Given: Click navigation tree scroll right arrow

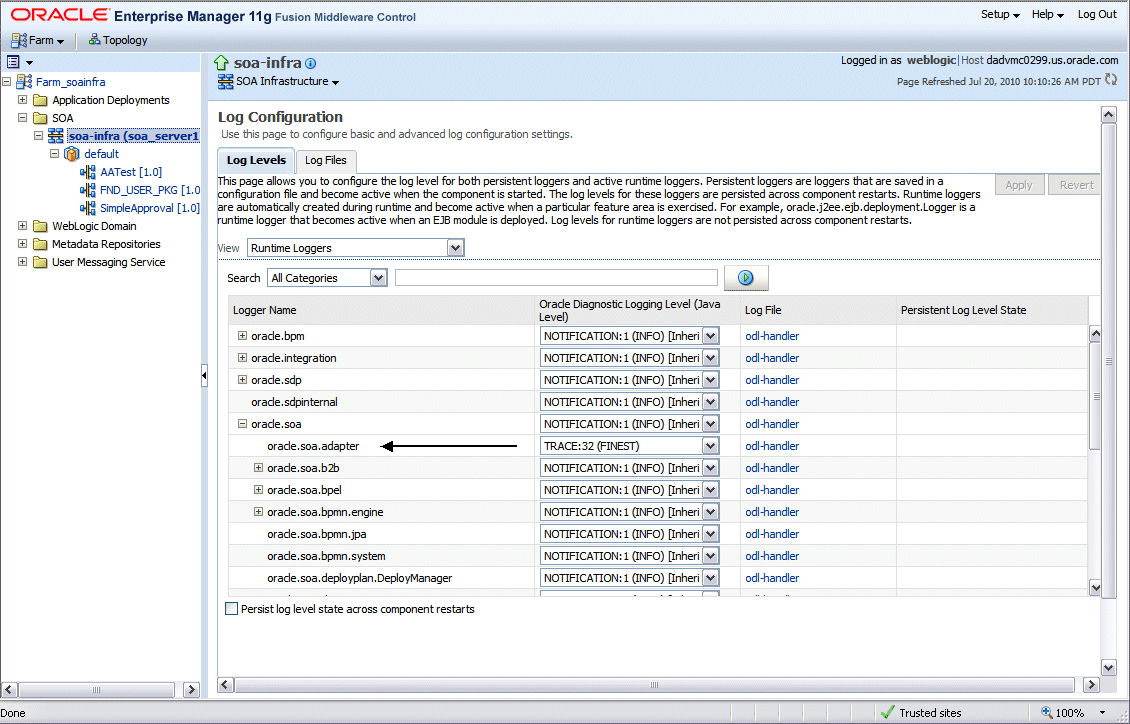Looking at the screenshot, I should coord(191,689).
